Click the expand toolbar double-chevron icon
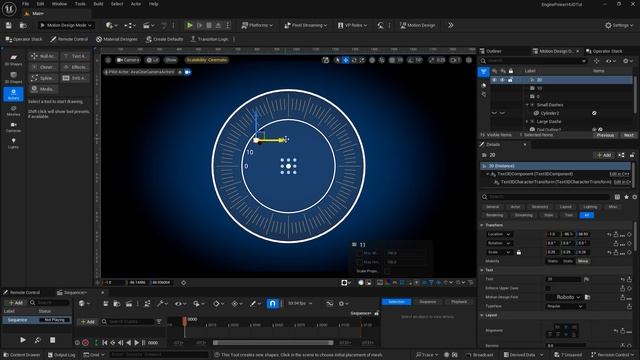 pyautogui.click(x=451, y=25)
